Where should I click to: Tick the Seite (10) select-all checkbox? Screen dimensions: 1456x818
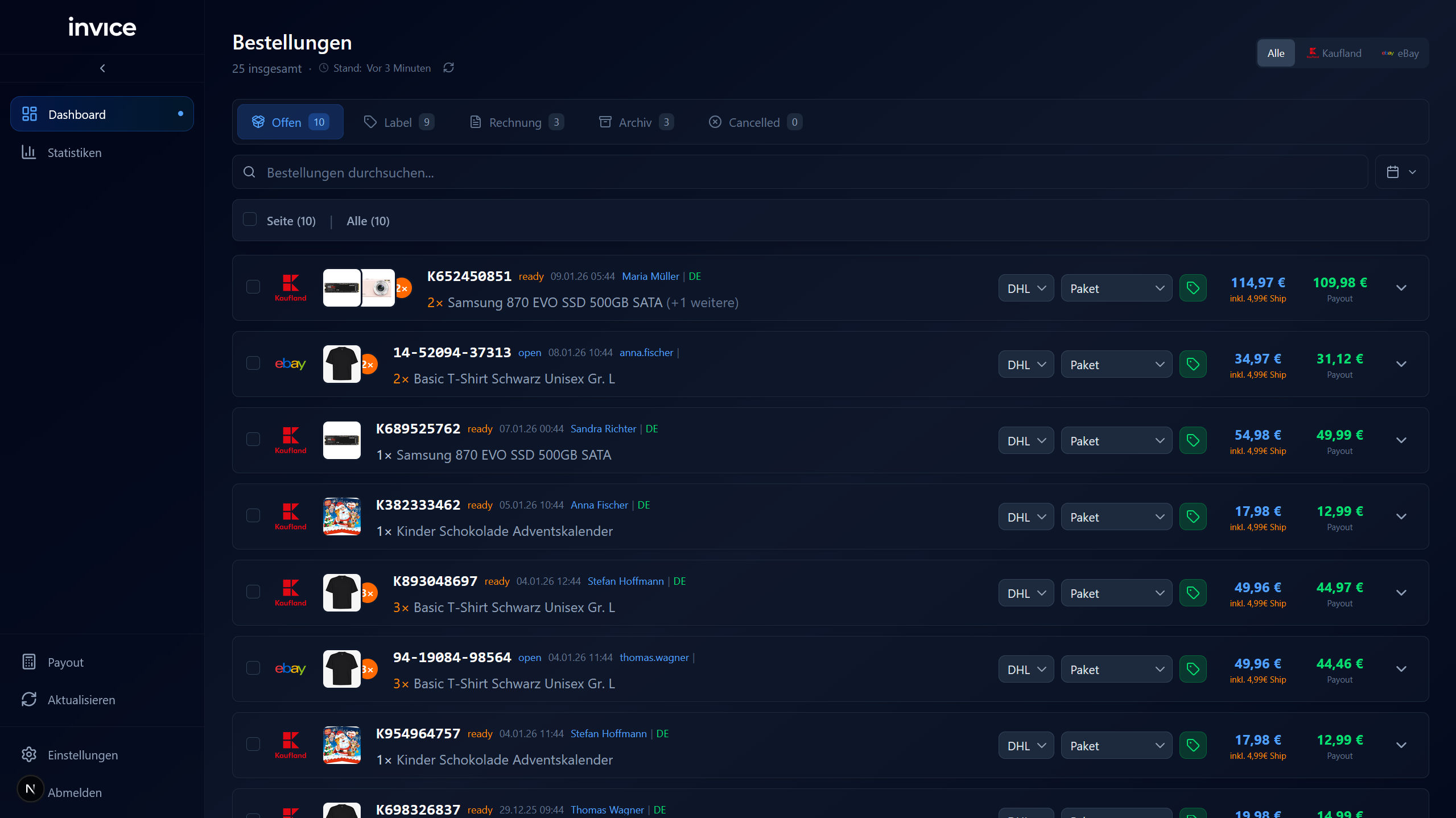click(x=250, y=220)
